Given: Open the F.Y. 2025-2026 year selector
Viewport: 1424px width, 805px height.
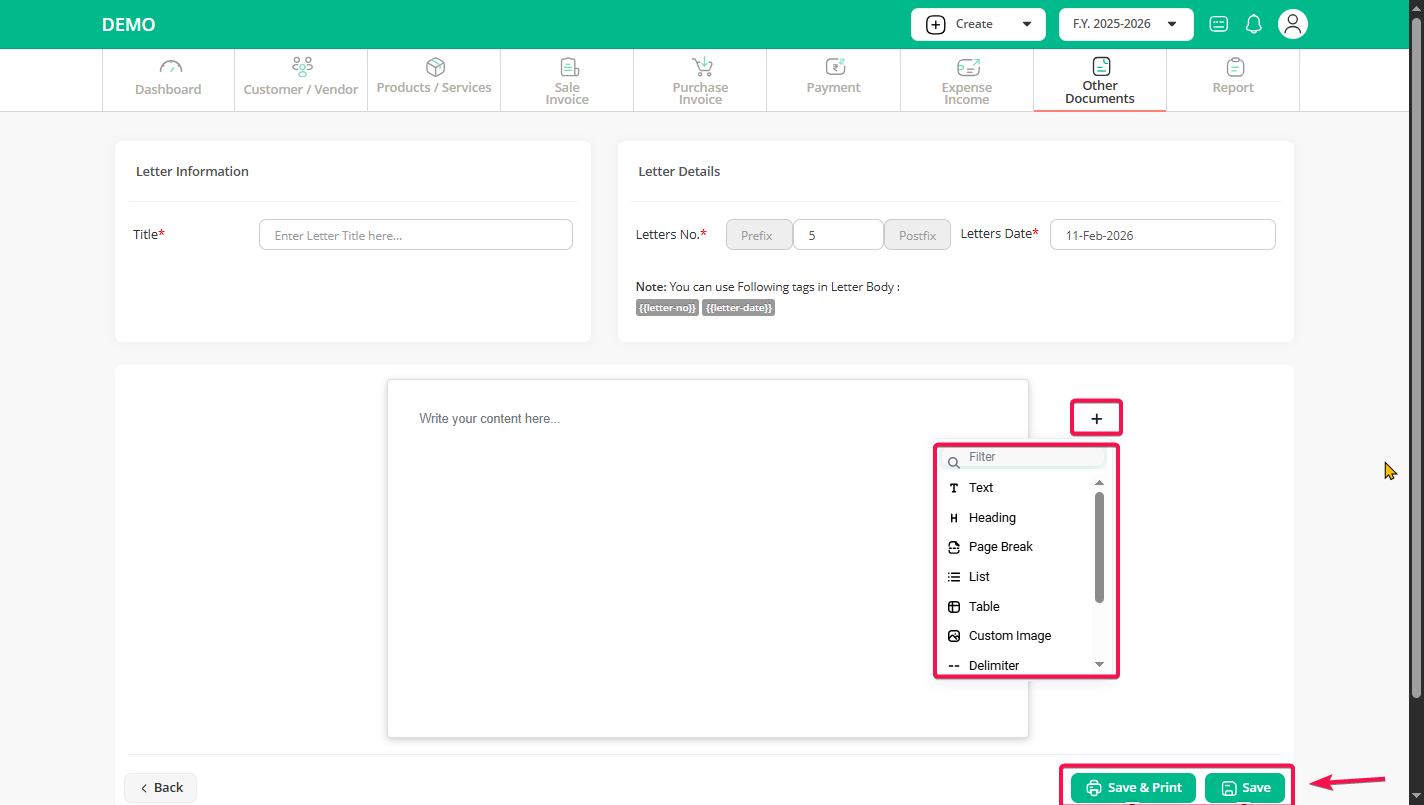Looking at the screenshot, I should tap(1125, 24).
